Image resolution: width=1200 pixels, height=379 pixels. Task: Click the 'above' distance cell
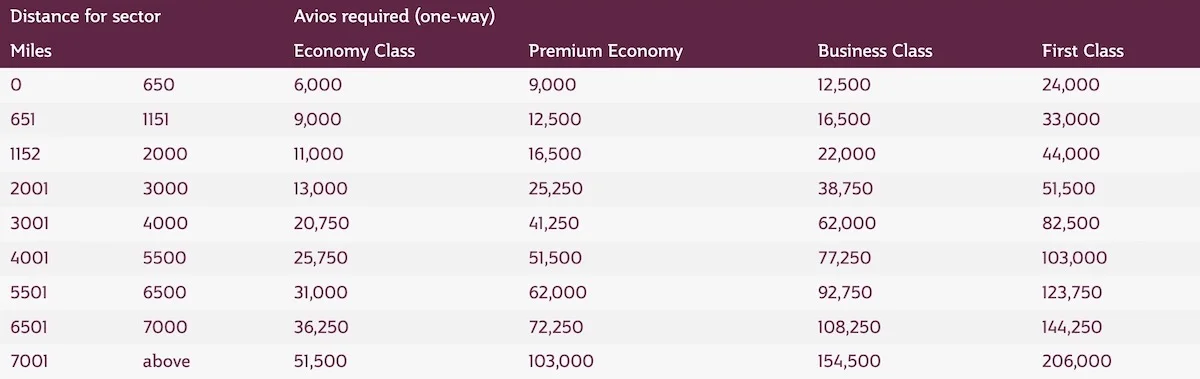[x=166, y=362]
